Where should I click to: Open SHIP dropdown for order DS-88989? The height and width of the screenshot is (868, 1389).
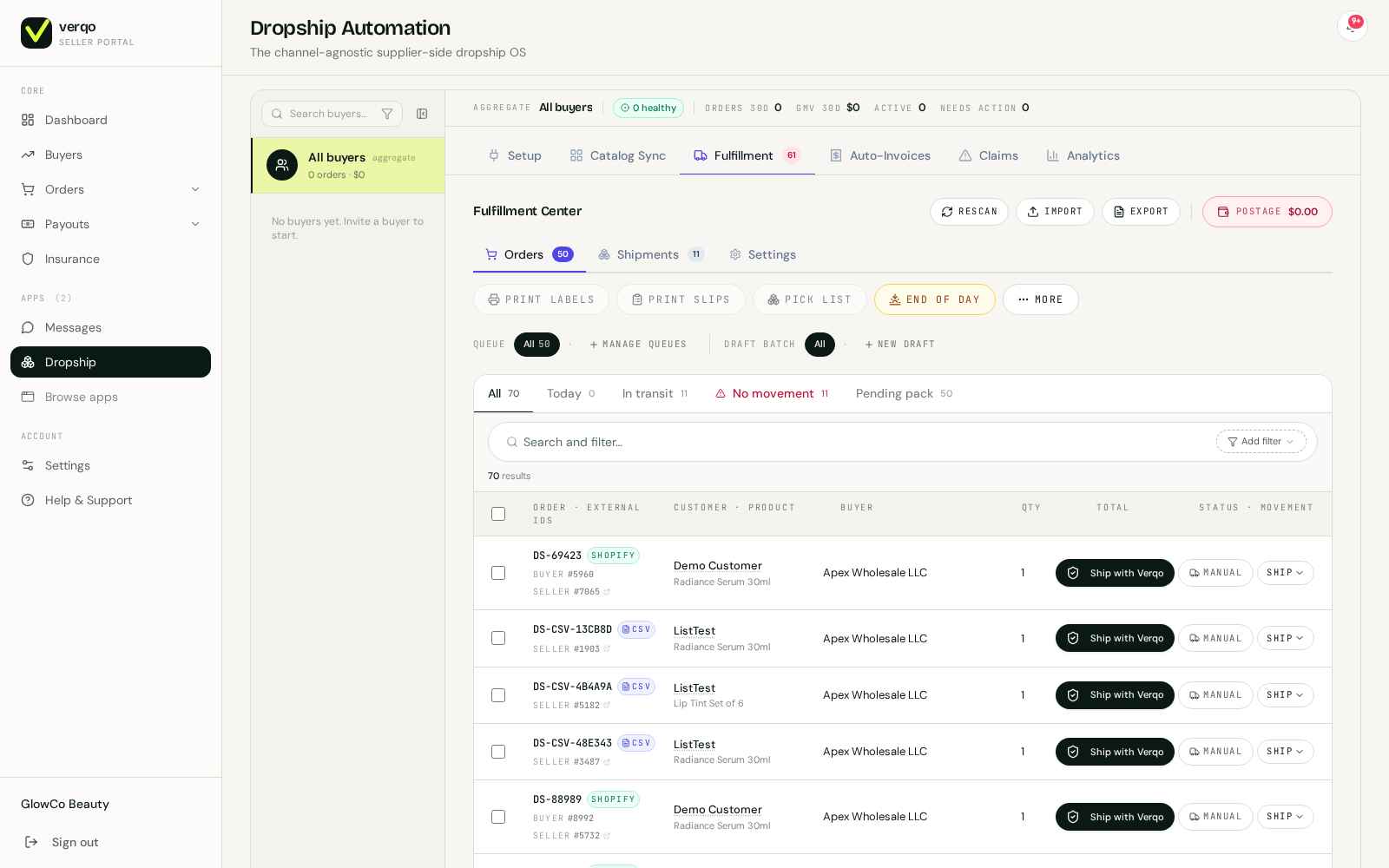click(1285, 817)
